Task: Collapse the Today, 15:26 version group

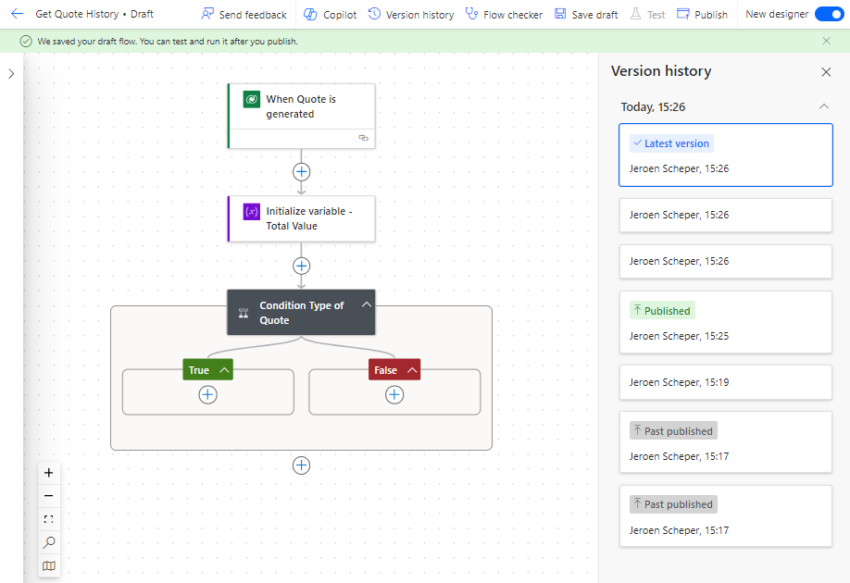Action: pyautogui.click(x=824, y=106)
